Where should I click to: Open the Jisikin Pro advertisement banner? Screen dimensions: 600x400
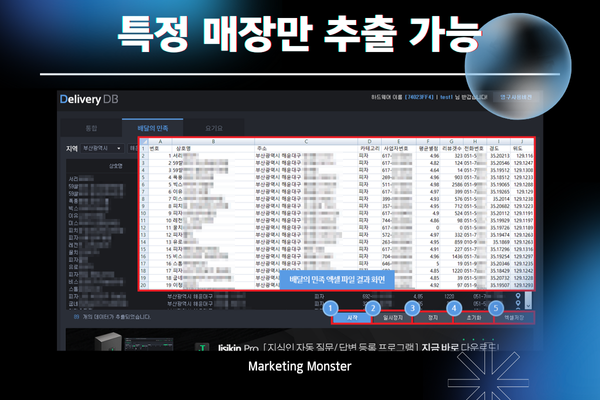click(302, 340)
